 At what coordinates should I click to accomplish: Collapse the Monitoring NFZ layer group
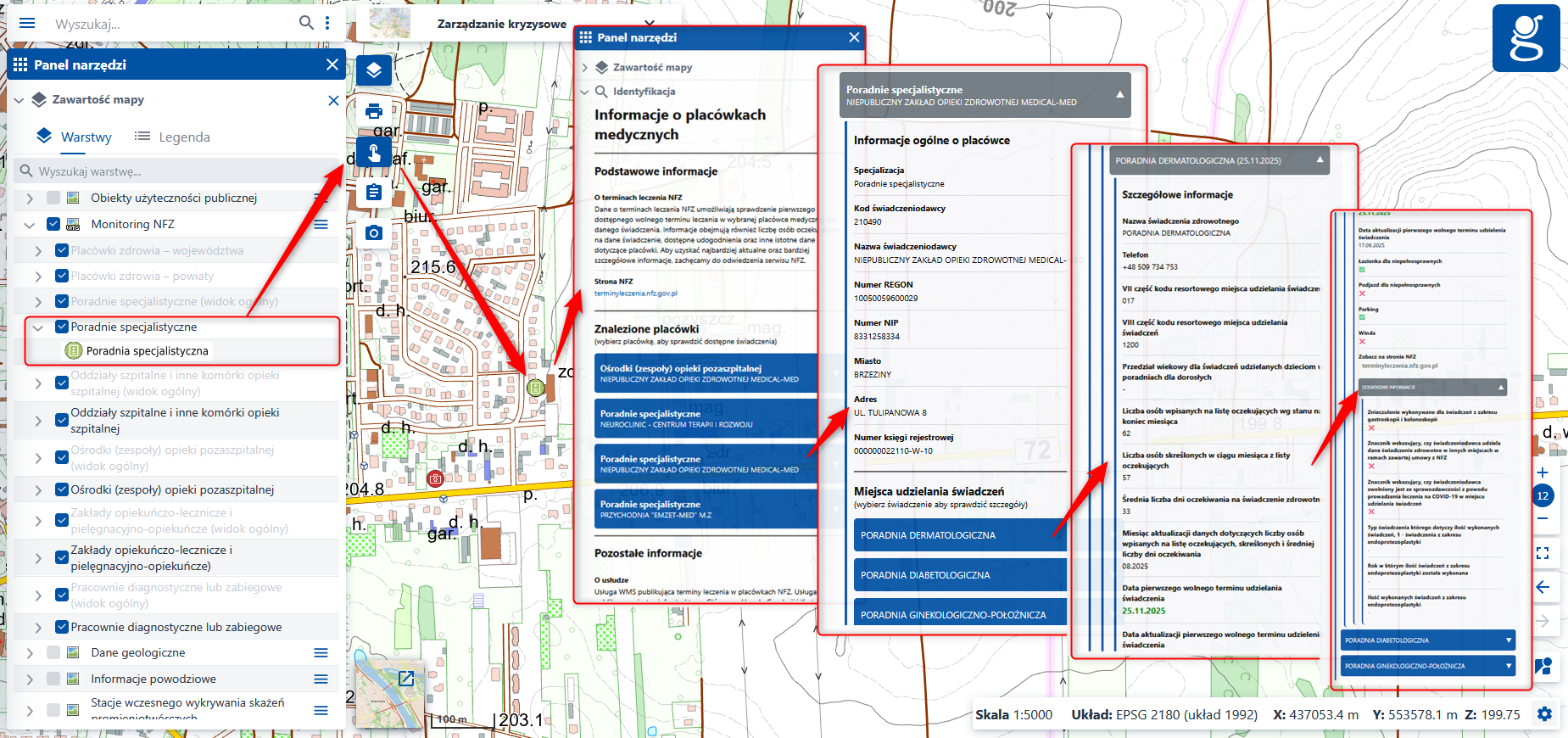pos(30,225)
